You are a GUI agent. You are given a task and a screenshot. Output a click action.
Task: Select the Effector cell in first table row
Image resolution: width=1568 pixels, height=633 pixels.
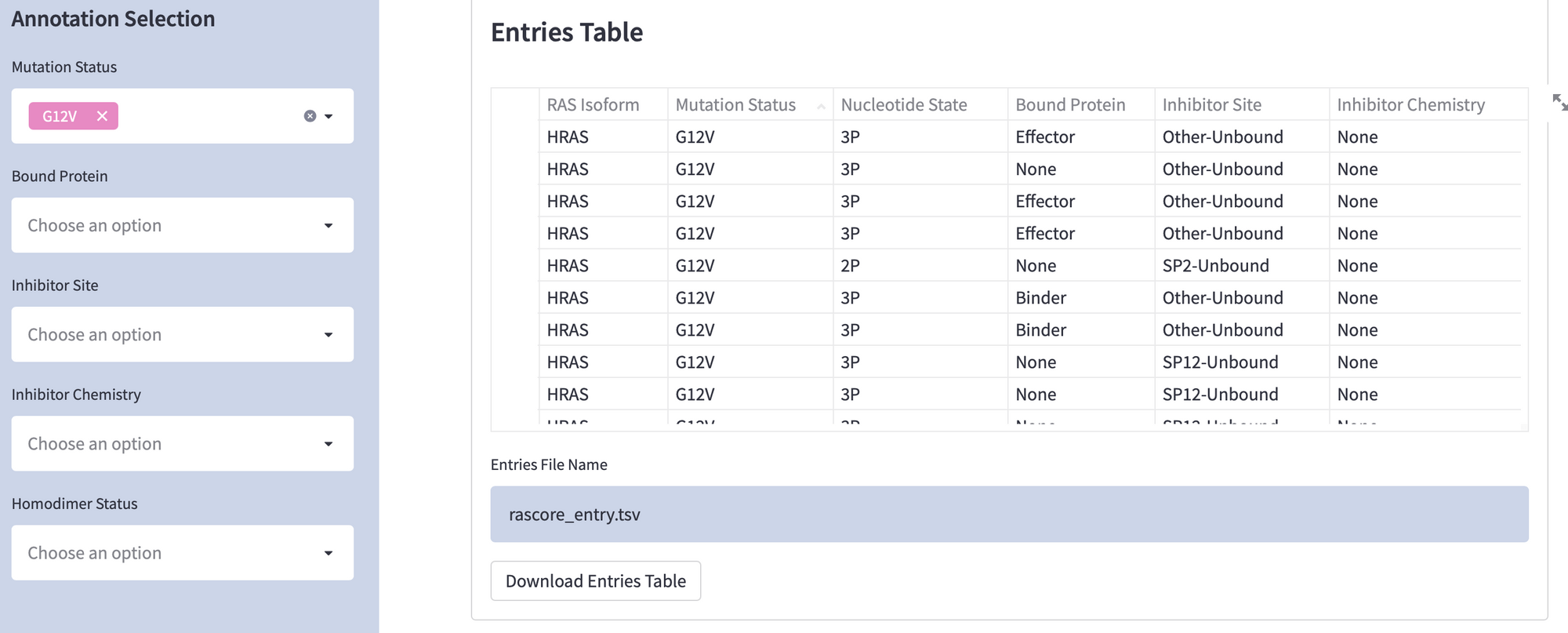tap(1045, 137)
